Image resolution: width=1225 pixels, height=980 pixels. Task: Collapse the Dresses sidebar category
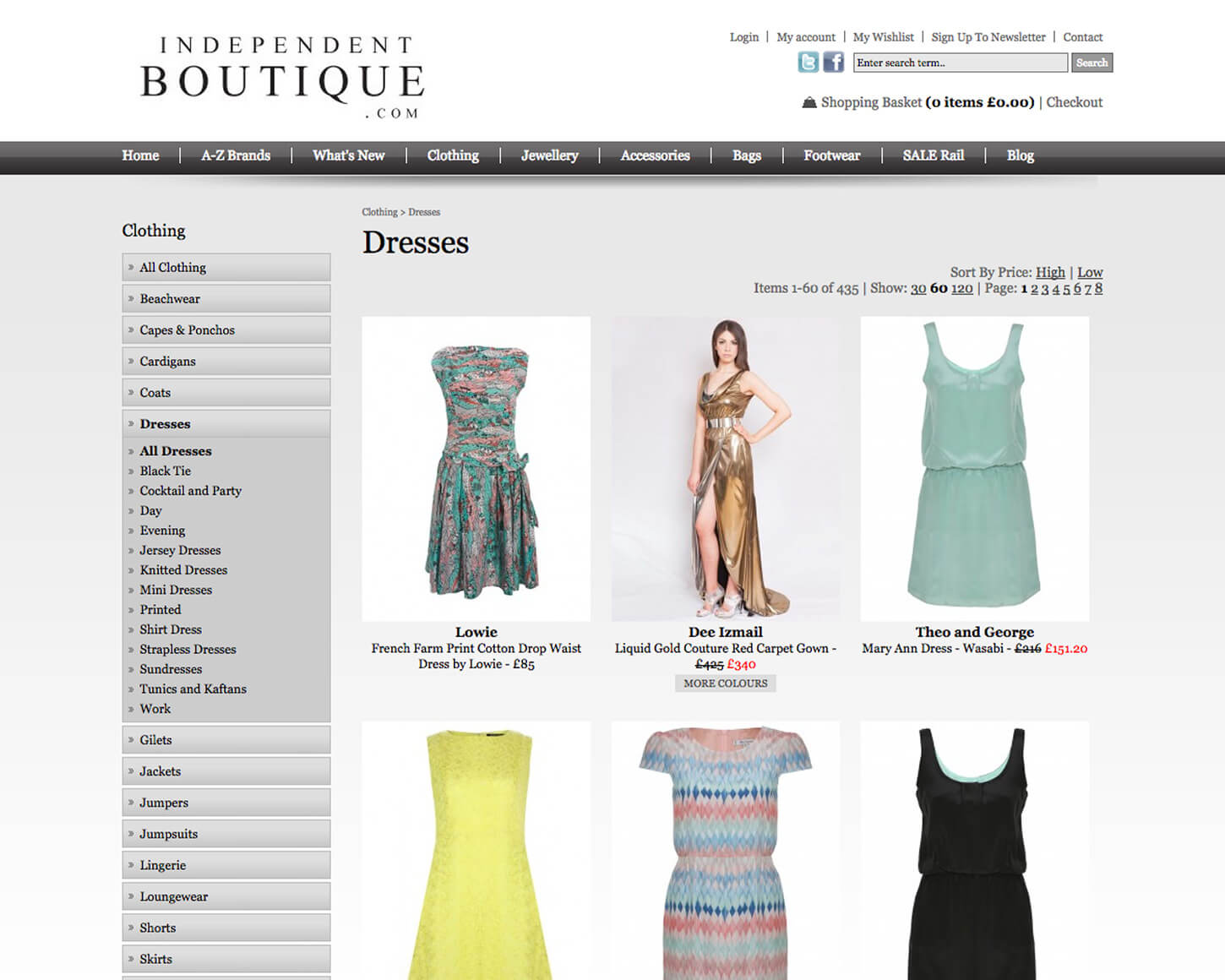226,423
